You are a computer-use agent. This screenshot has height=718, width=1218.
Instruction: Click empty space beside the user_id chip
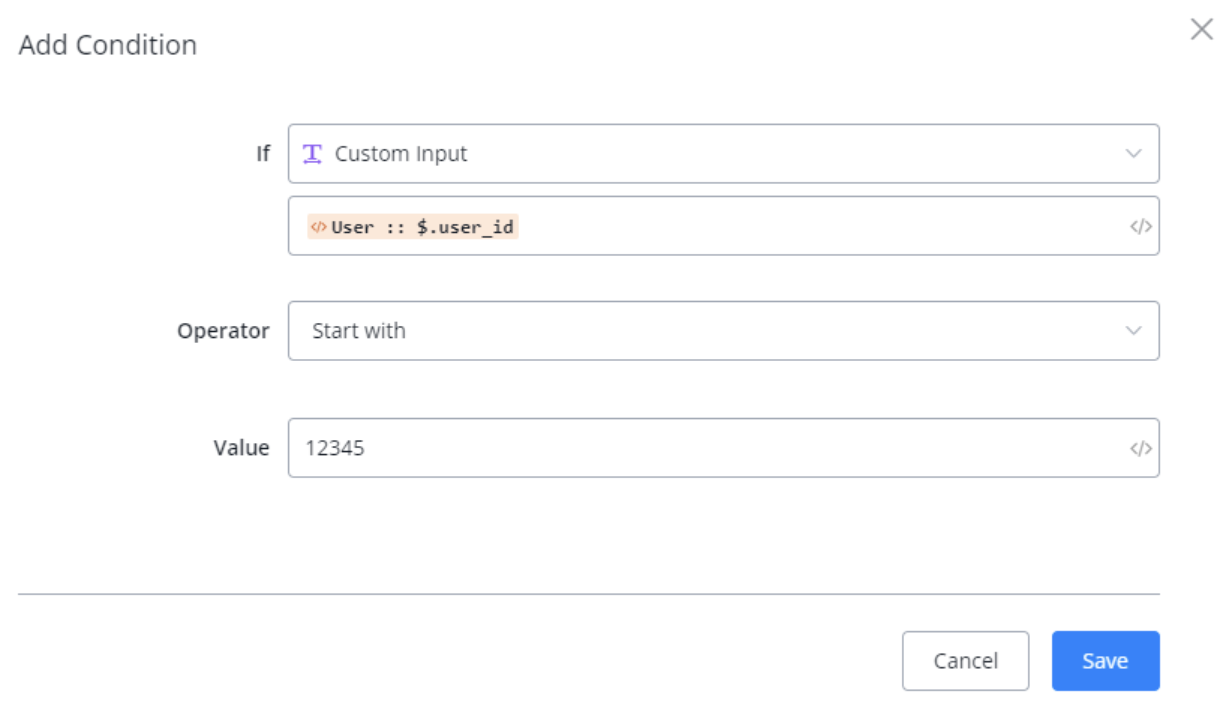pyautogui.click(x=820, y=226)
